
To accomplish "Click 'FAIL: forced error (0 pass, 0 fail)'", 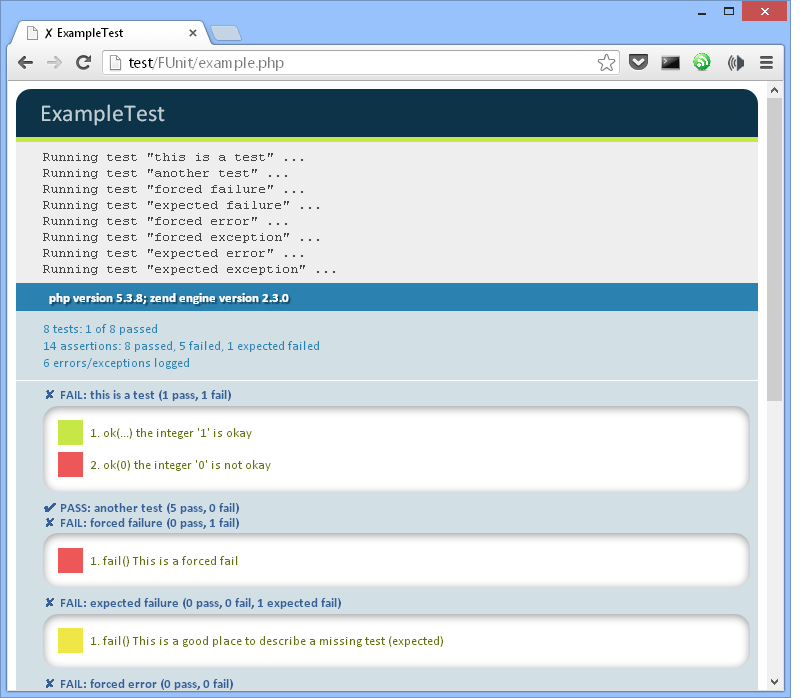I will tap(146, 684).
